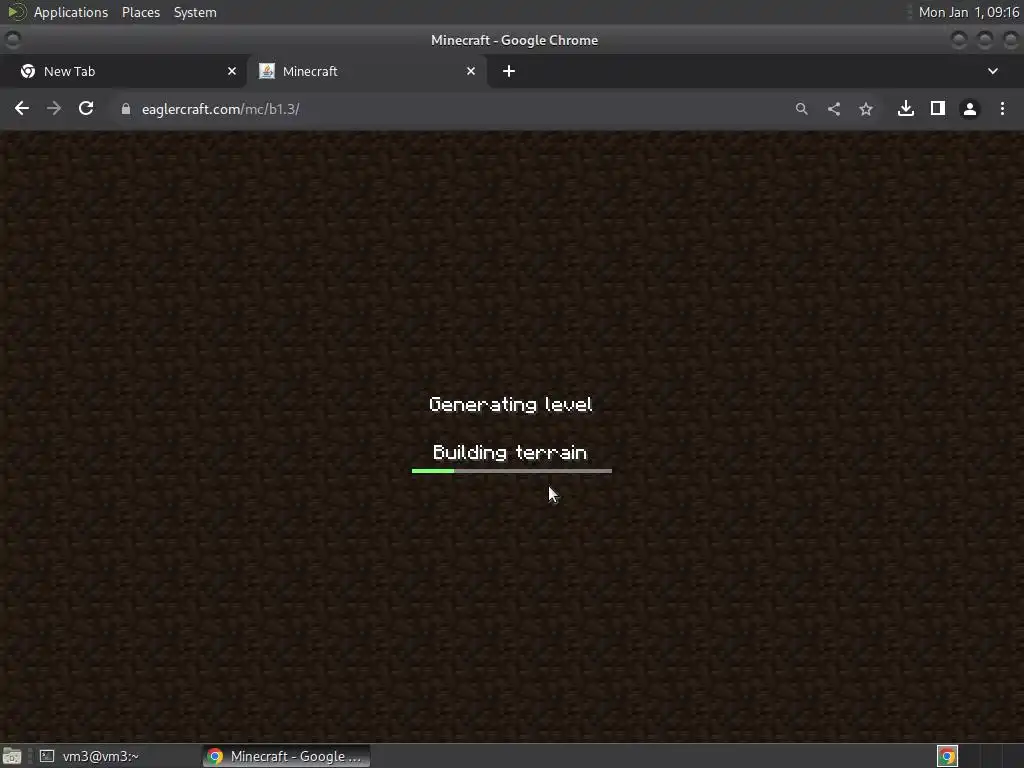Expand the tab search chevron

(x=993, y=71)
